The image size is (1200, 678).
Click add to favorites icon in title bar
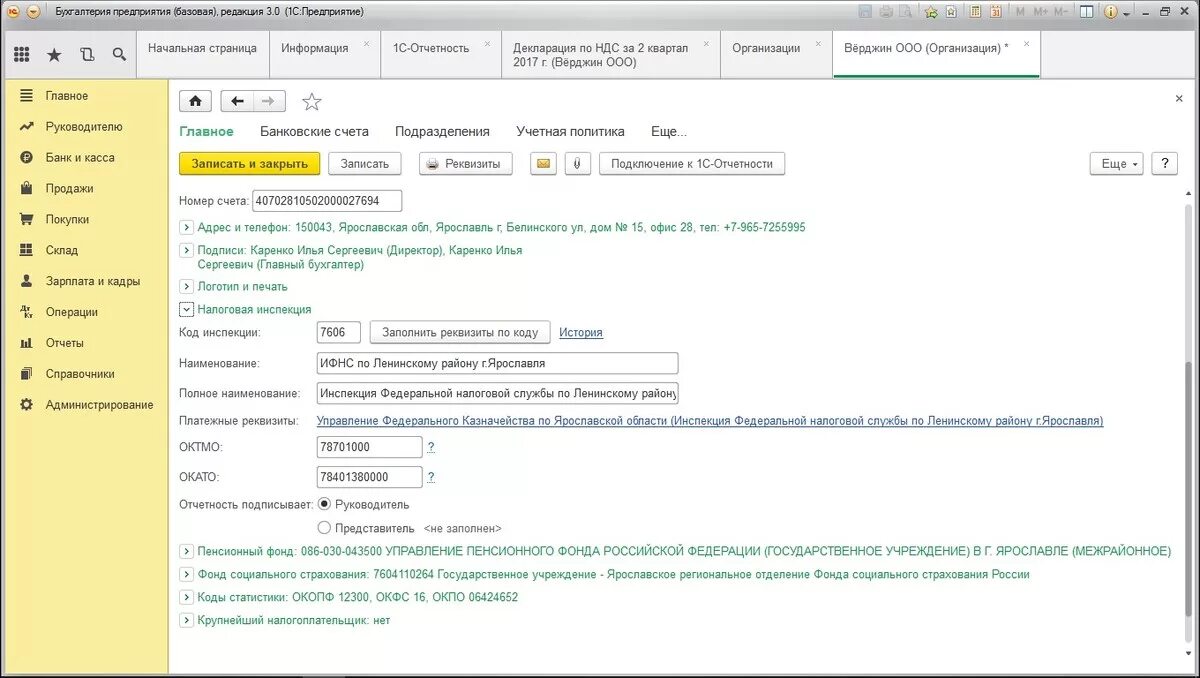(x=931, y=12)
